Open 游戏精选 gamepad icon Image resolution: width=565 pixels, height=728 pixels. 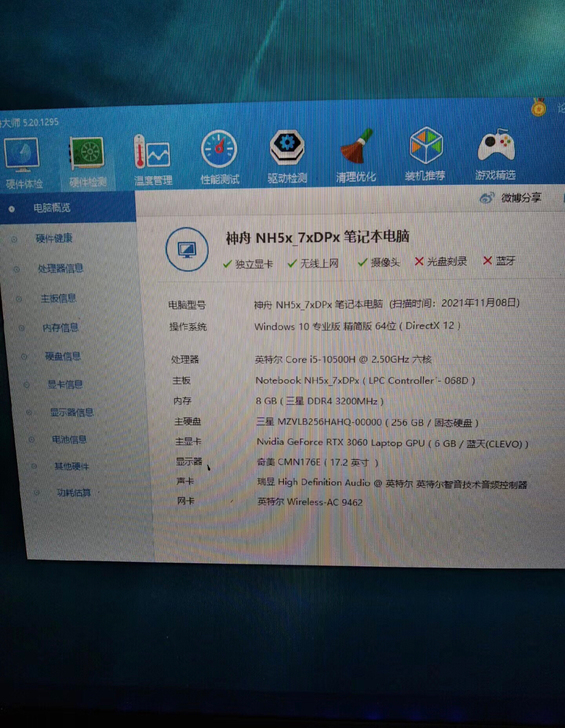coord(495,154)
